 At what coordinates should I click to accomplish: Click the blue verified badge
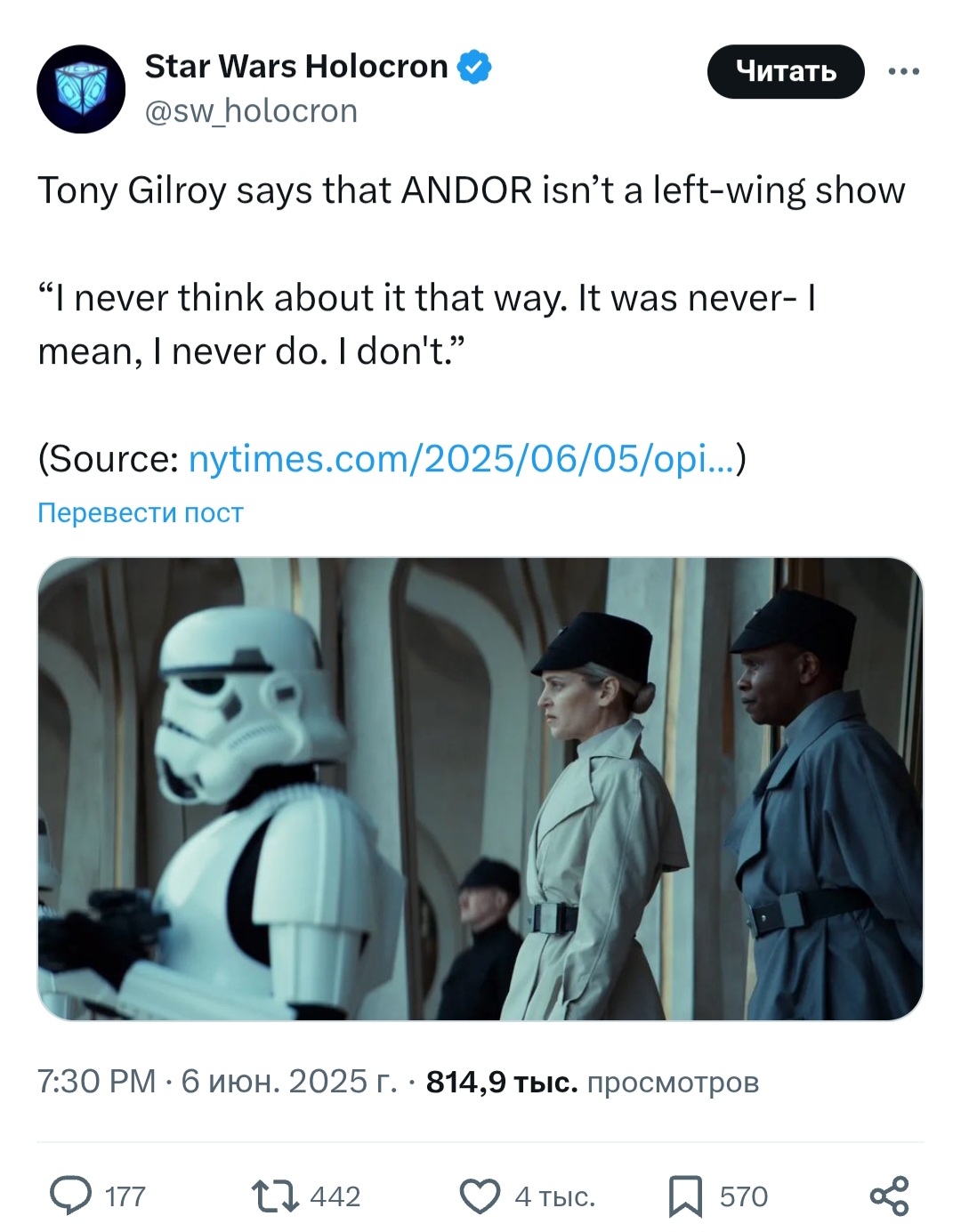[x=474, y=67]
